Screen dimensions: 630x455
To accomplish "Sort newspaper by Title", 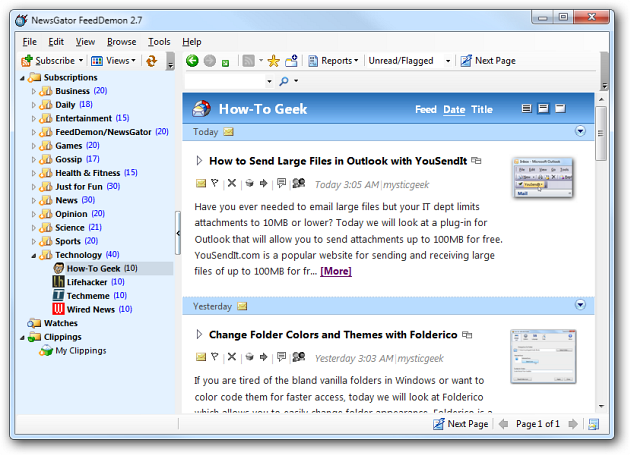I will (482, 110).
